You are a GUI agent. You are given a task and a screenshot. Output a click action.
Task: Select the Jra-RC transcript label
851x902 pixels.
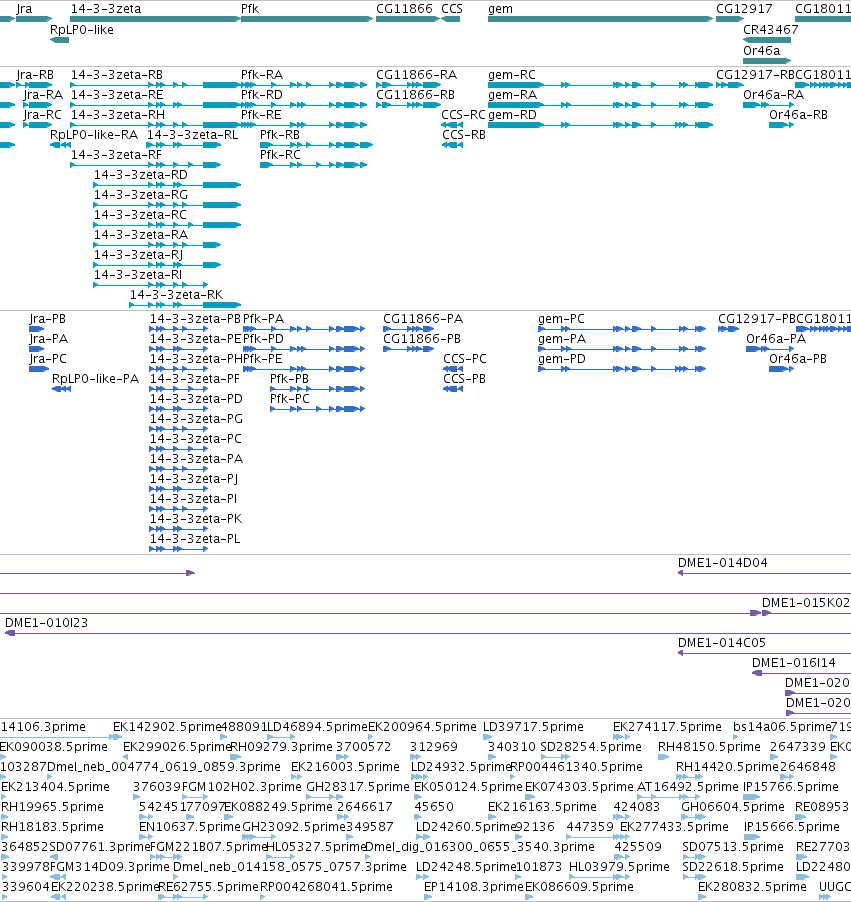coord(43,114)
